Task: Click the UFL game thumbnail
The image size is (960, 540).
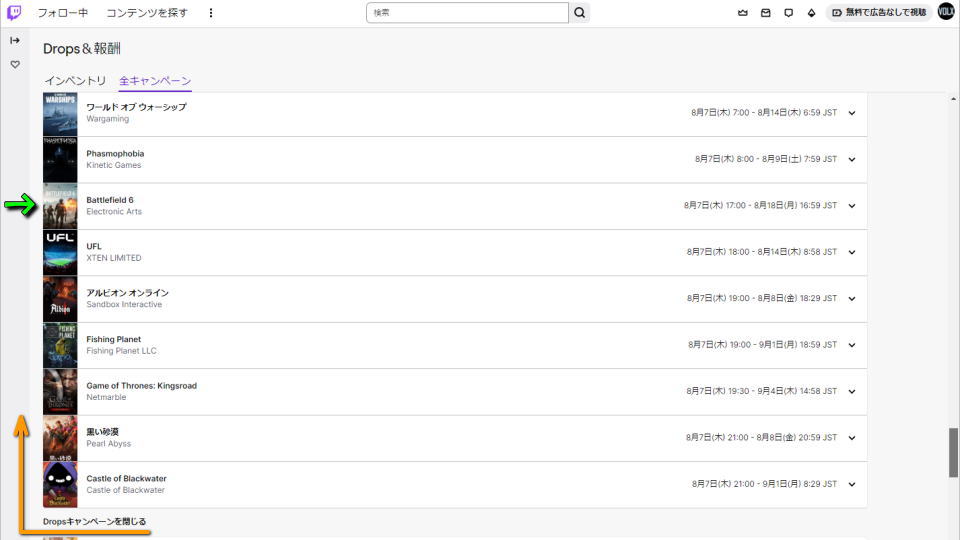Action: tap(60, 252)
